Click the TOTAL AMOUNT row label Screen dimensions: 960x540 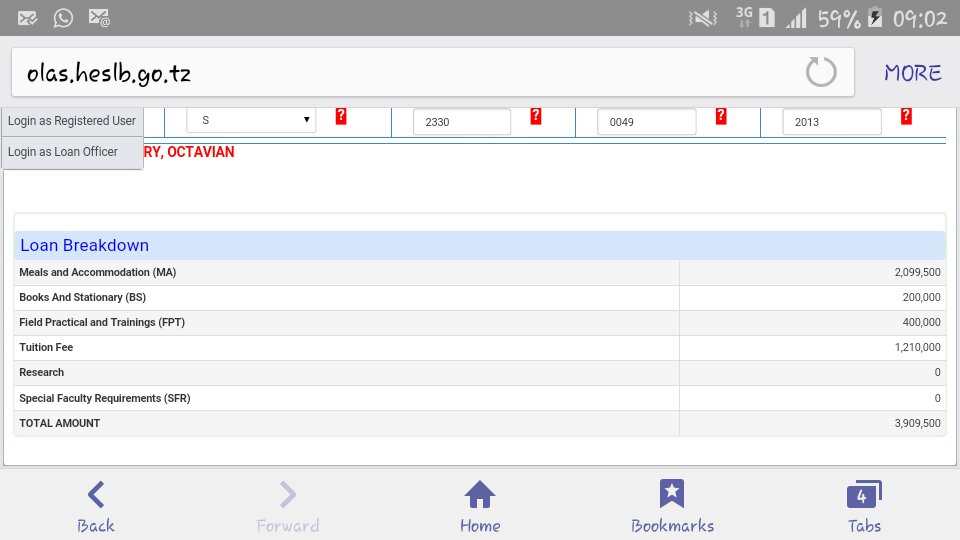pos(59,424)
